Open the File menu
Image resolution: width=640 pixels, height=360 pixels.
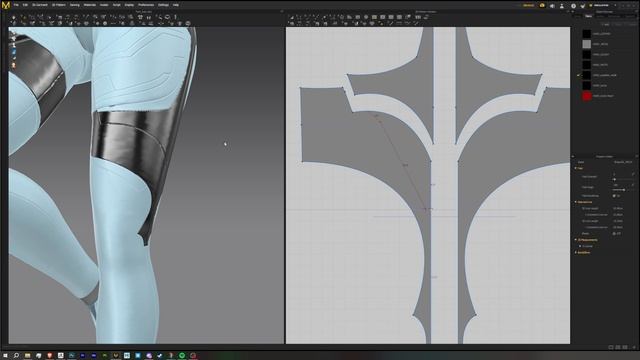(x=16, y=5)
